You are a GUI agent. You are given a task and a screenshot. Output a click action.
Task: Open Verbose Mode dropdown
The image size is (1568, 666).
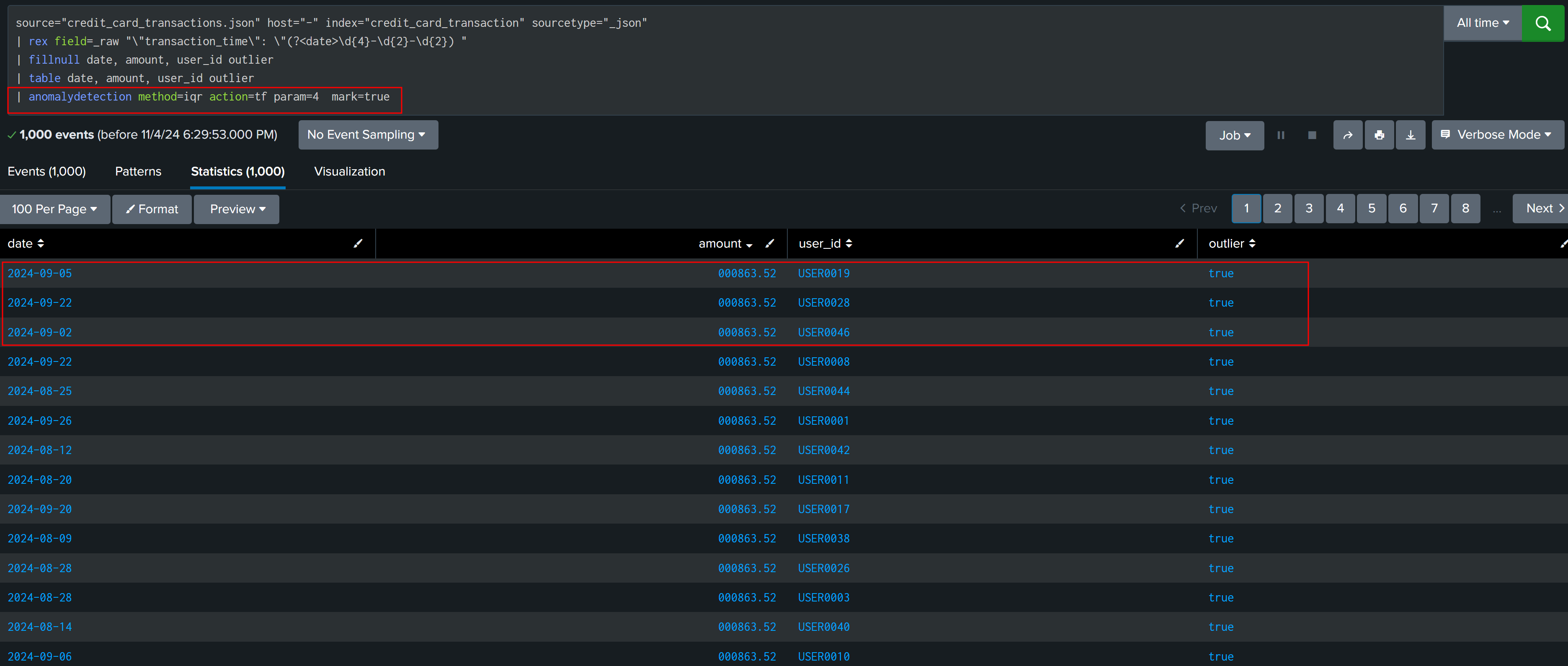click(1497, 134)
